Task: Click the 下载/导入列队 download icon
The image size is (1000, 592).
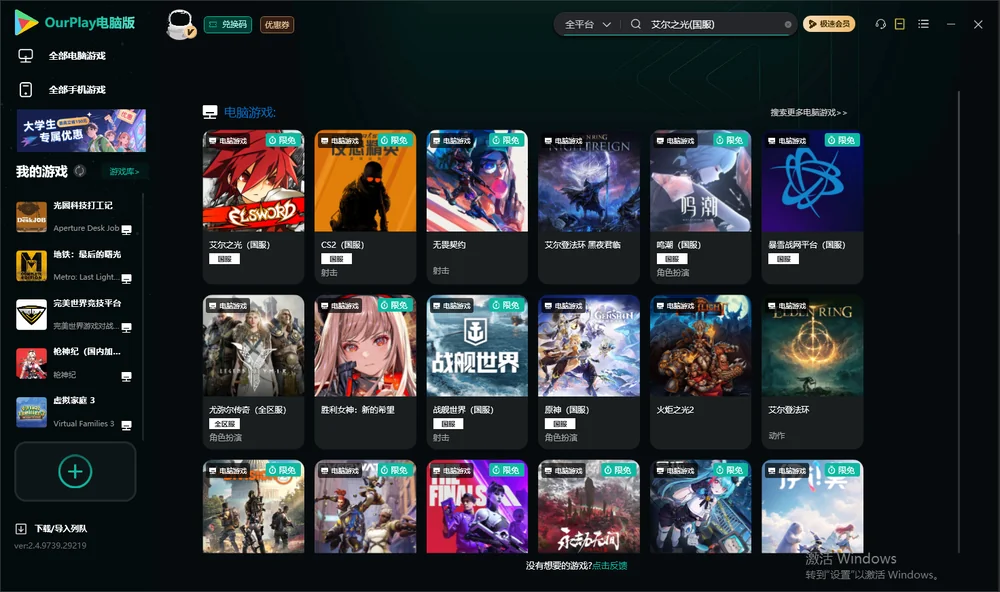Action: tap(21, 529)
